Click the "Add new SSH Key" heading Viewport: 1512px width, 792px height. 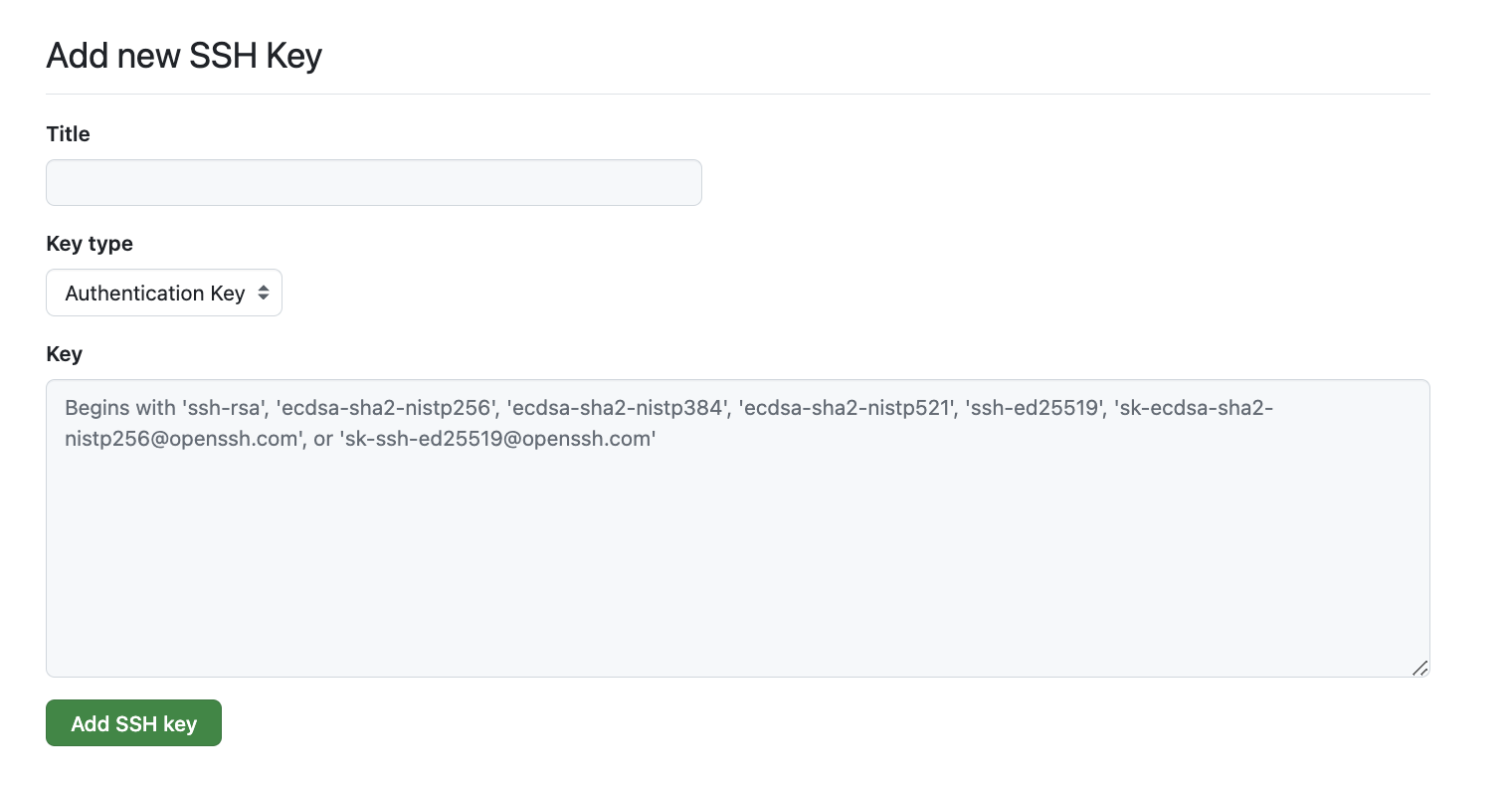[x=184, y=56]
